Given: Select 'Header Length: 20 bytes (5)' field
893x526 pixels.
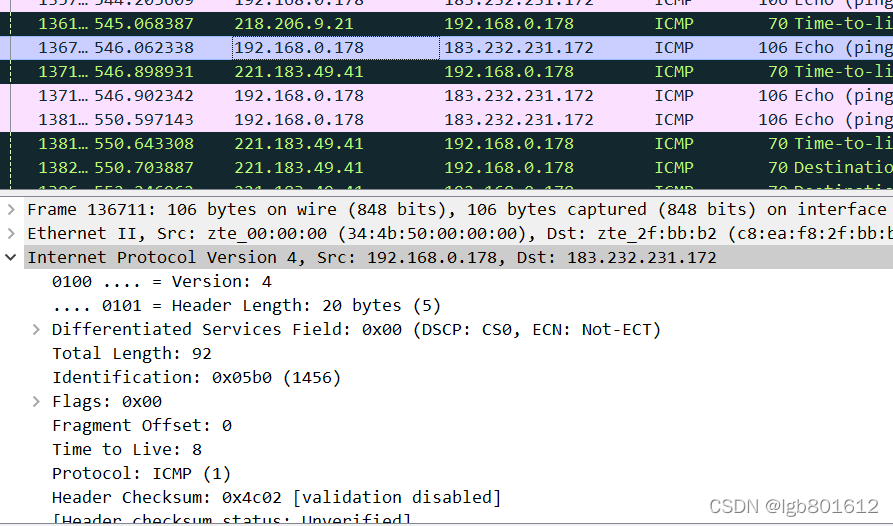Looking at the screenshot, I should 247,306.
